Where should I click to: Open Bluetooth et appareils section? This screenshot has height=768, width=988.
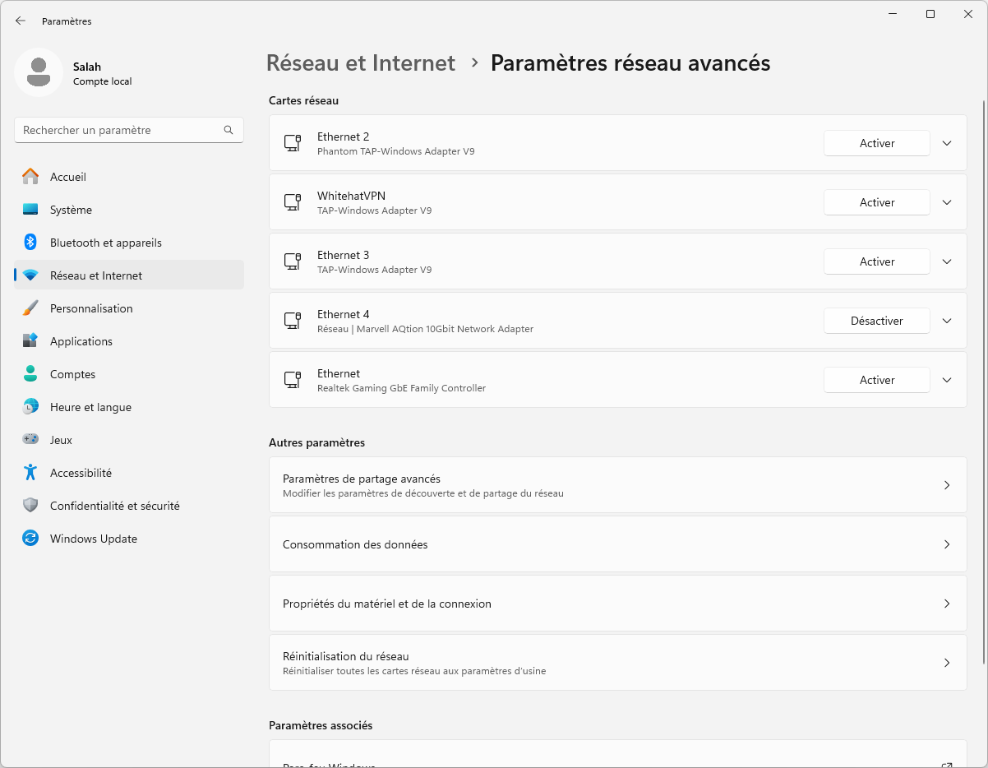(129, 242)
